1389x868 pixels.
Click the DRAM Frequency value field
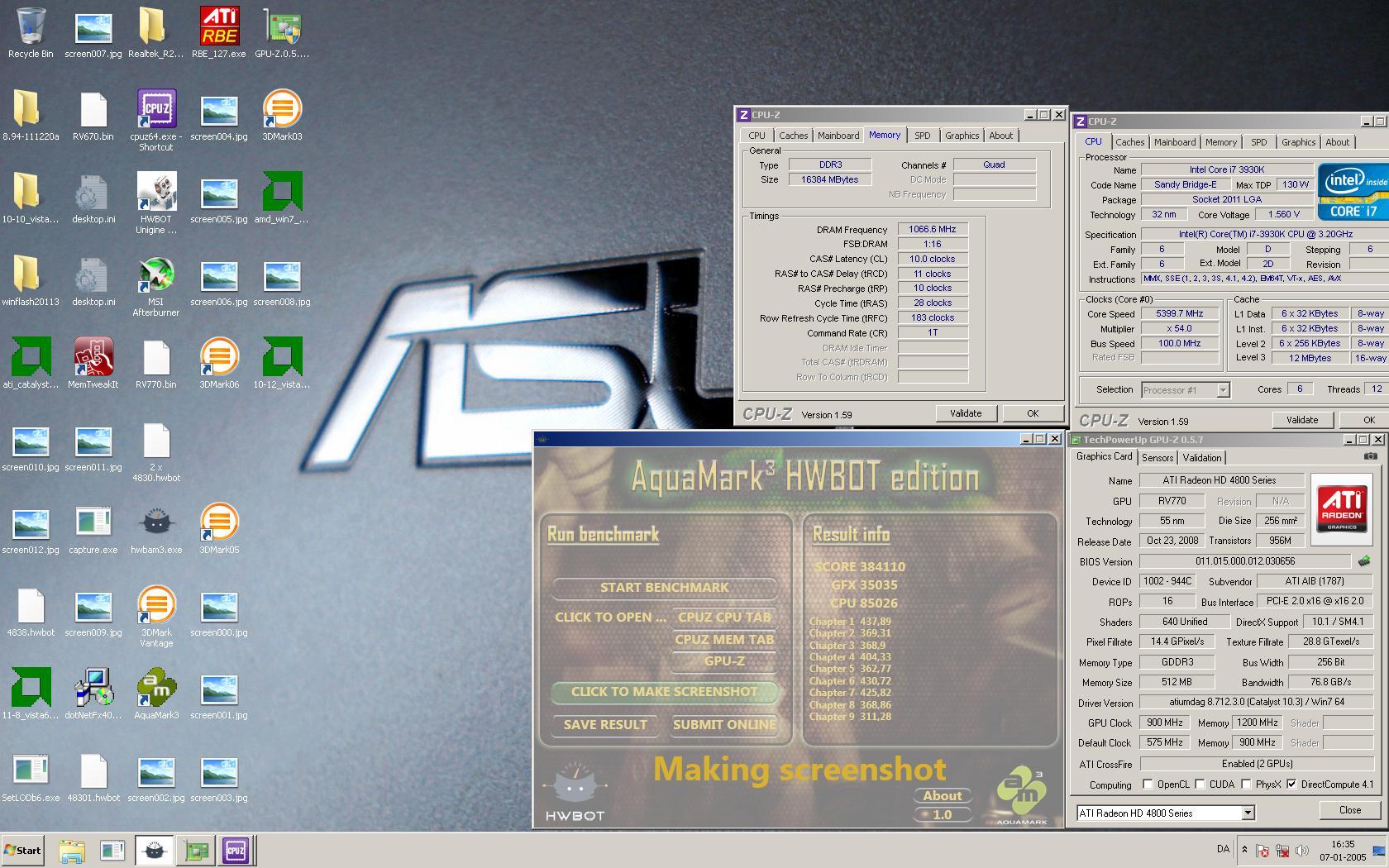(x=933, y=229)
